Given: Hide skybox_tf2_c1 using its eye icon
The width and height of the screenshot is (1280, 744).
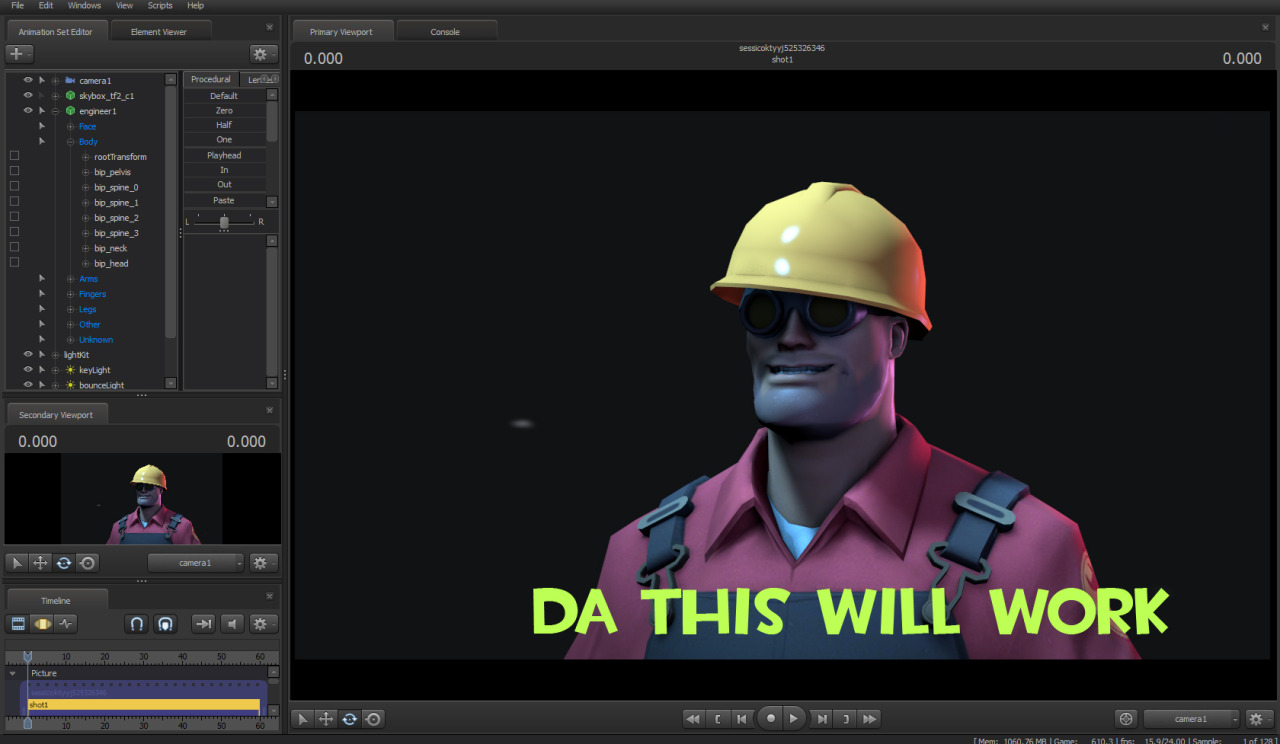Looking at the screenshot, I should click(x=28, y=95).
